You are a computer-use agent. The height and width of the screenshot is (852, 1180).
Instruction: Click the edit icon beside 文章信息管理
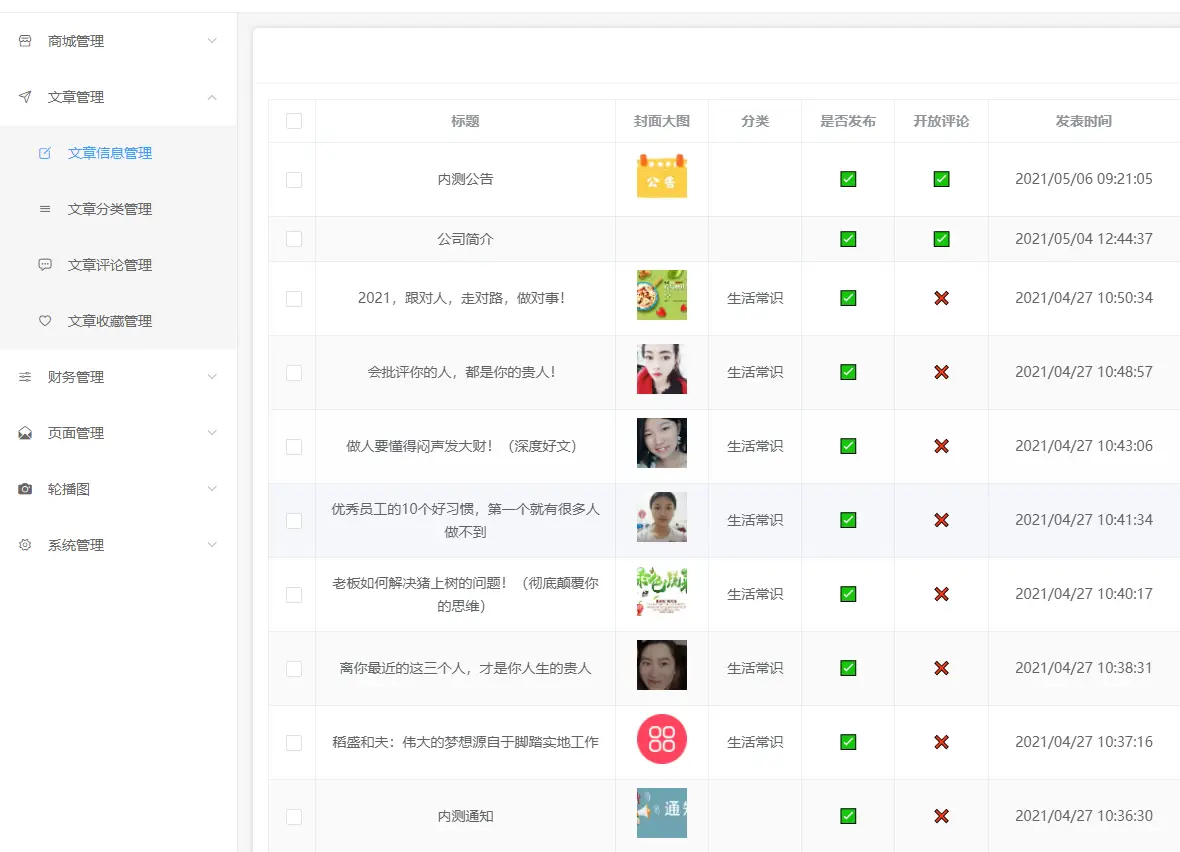point(45,153)
